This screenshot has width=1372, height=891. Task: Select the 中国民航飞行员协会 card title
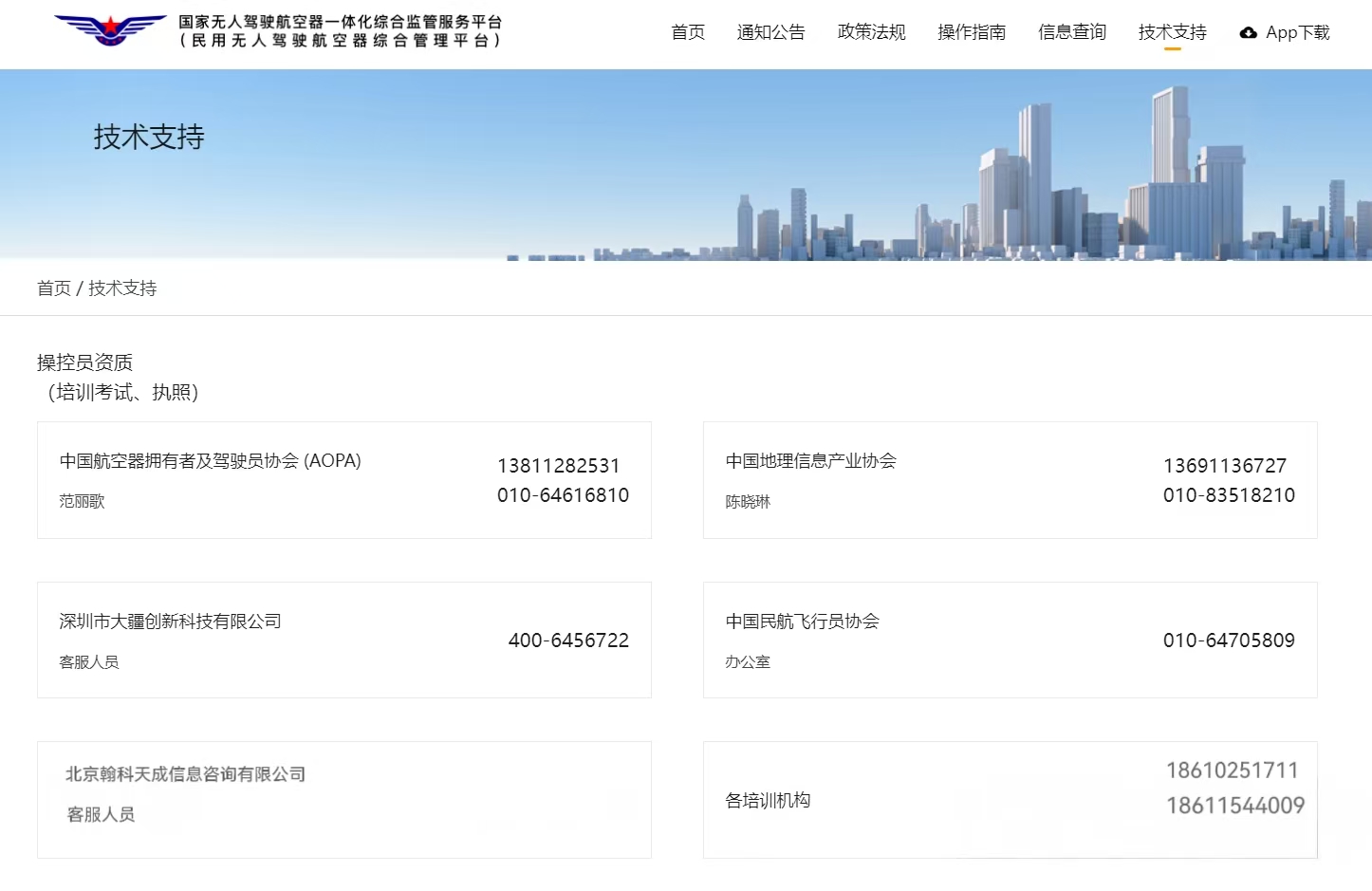803,622
